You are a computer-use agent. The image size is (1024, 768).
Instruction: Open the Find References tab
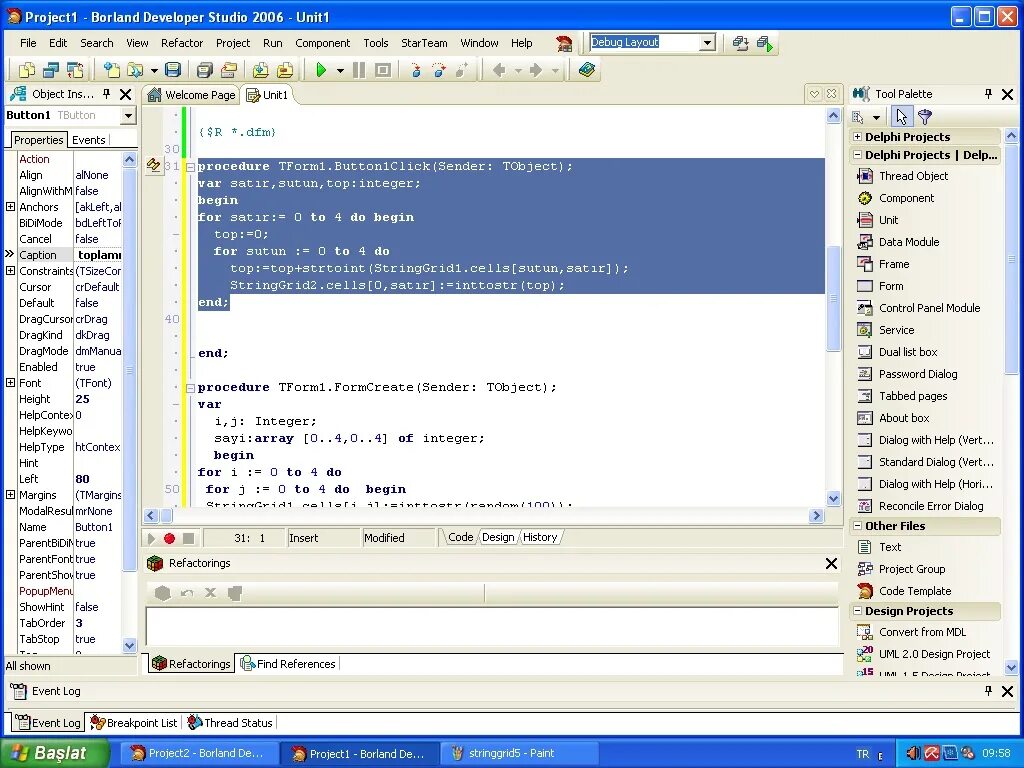point(288,664)
